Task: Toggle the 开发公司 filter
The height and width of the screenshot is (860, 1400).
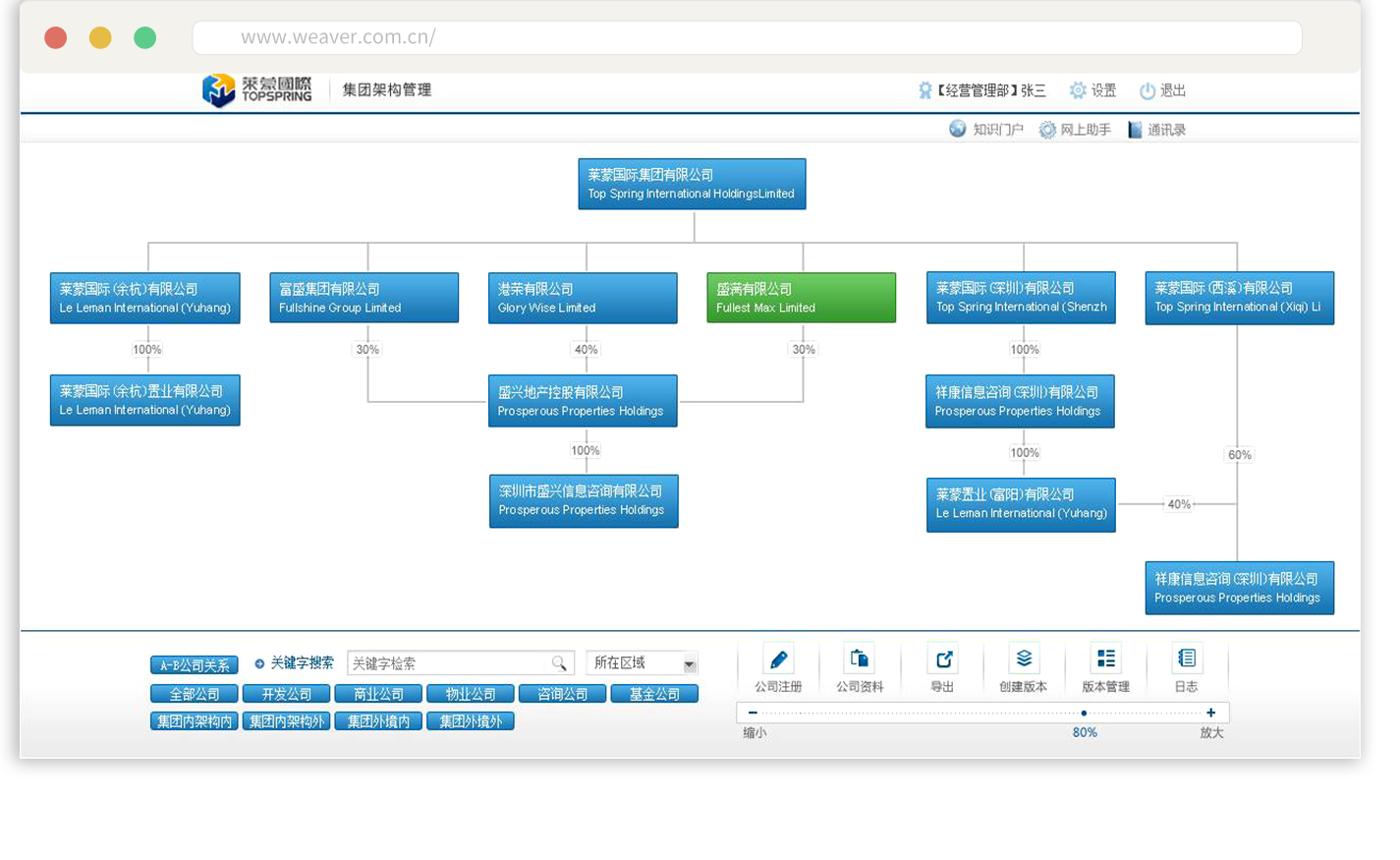Action: (286, 694)
